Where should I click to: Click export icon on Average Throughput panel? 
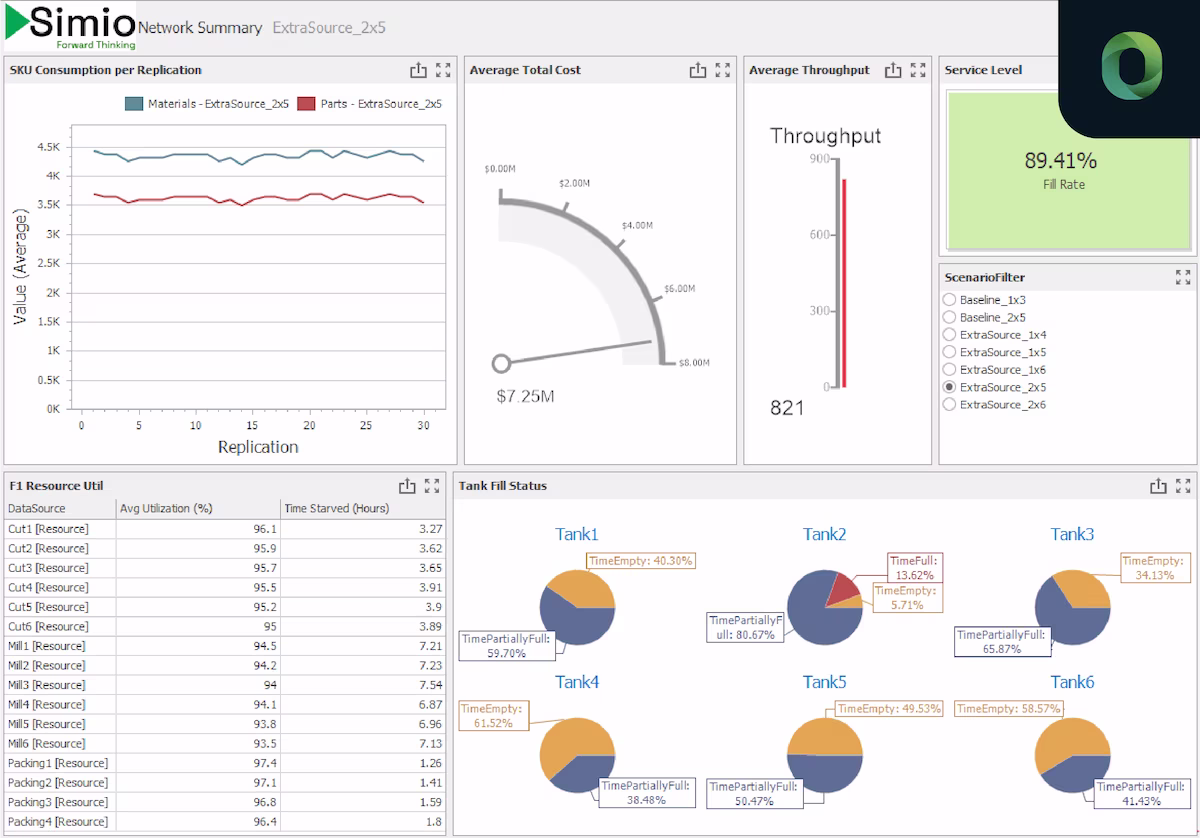click(x=893, y=70)
